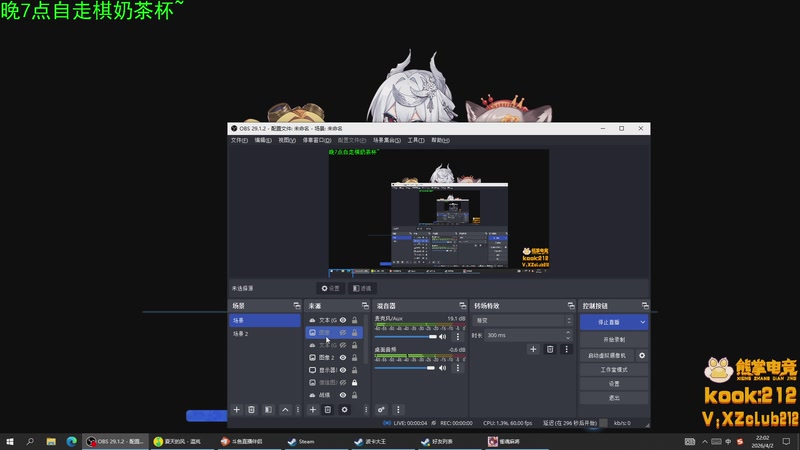This screenshot has height=450, width=800.
Task: Select 场景 2 in scenes list
Action: point(265,334)
